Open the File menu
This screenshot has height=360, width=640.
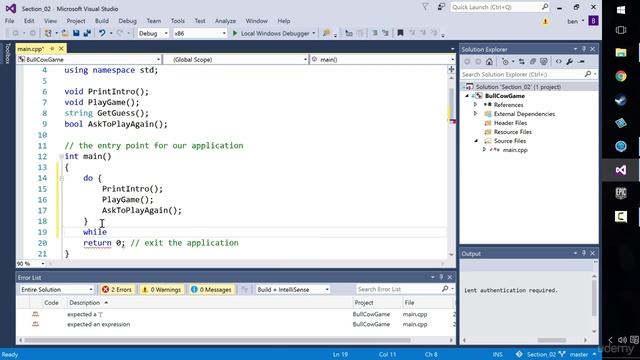tap(9, 21)
